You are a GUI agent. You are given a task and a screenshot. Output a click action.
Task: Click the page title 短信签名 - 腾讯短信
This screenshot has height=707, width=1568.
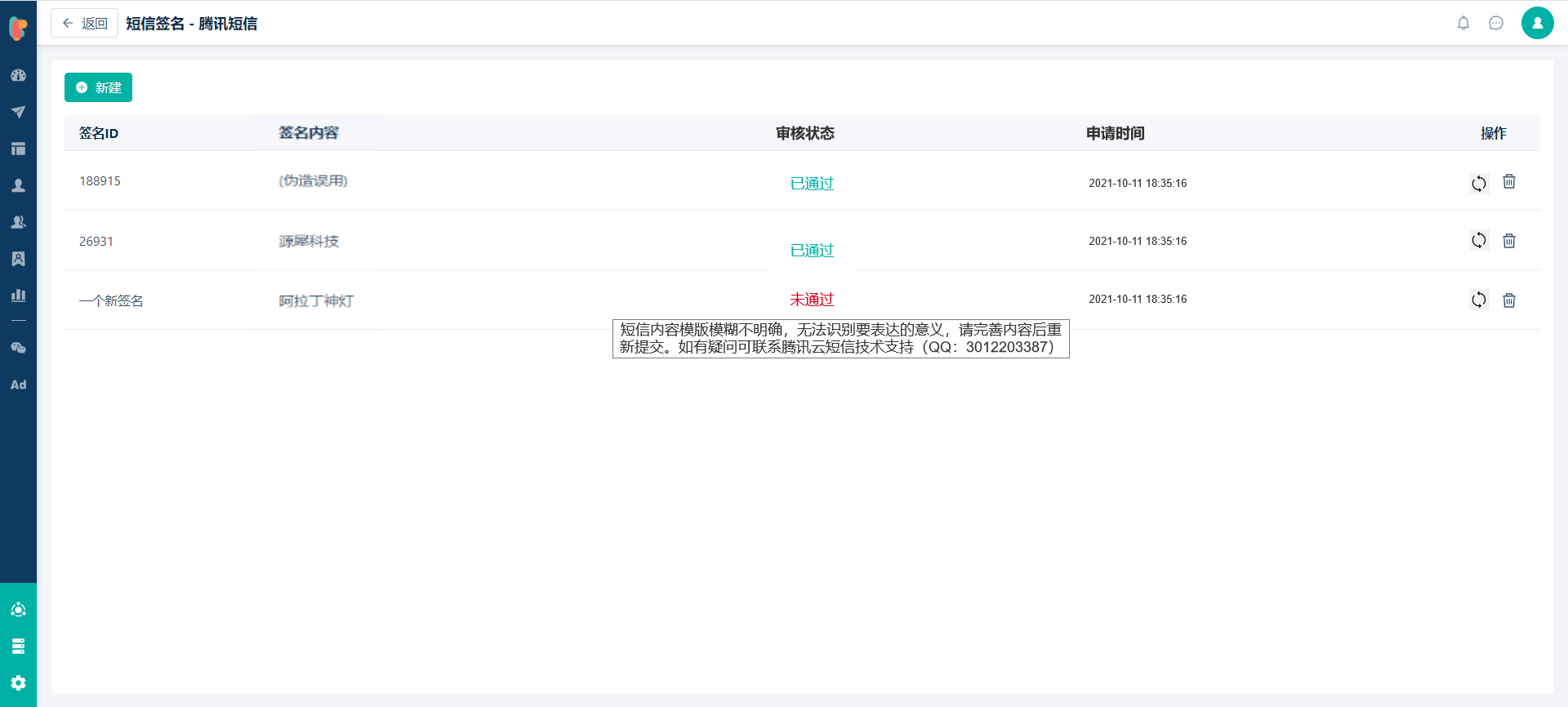point(192,24)
